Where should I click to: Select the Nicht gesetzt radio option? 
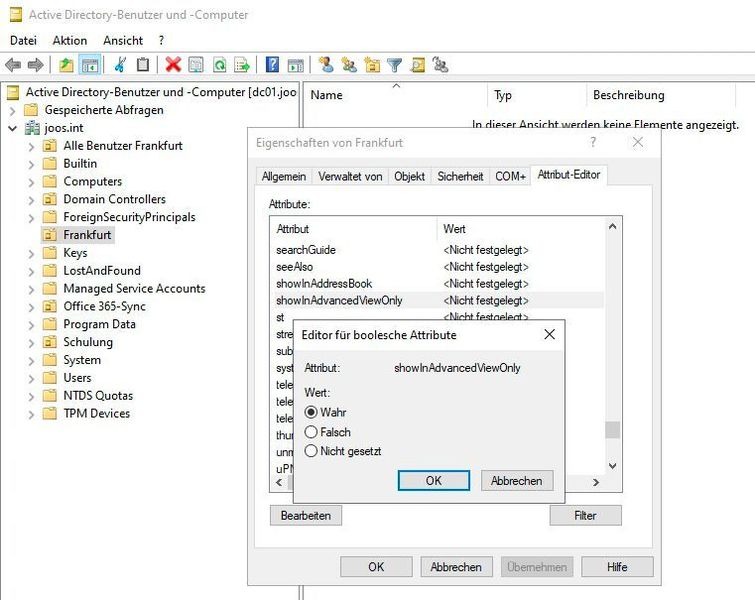(311, 451)
